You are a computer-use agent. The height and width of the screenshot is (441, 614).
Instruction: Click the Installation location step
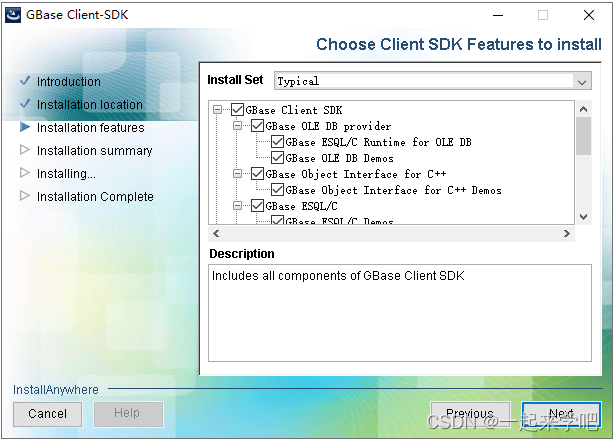(90, 105)
